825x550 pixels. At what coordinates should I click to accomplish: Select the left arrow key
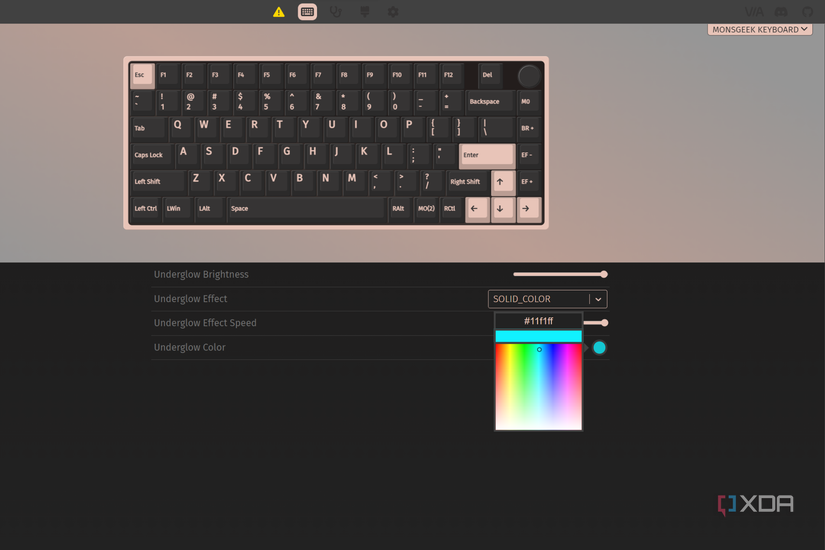[x=477, y=209]
